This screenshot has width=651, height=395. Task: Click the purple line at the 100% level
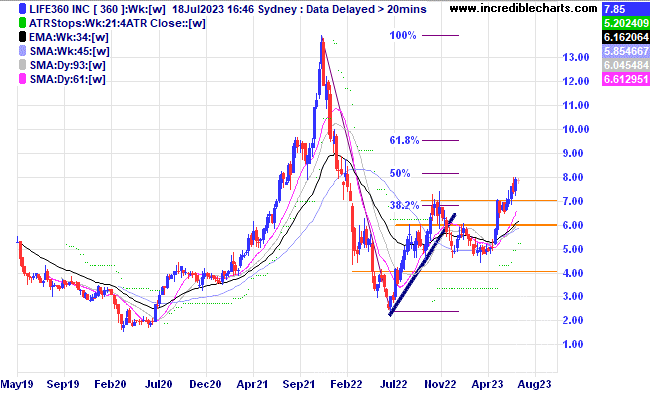pyautogui.click(x=441, y=36)
